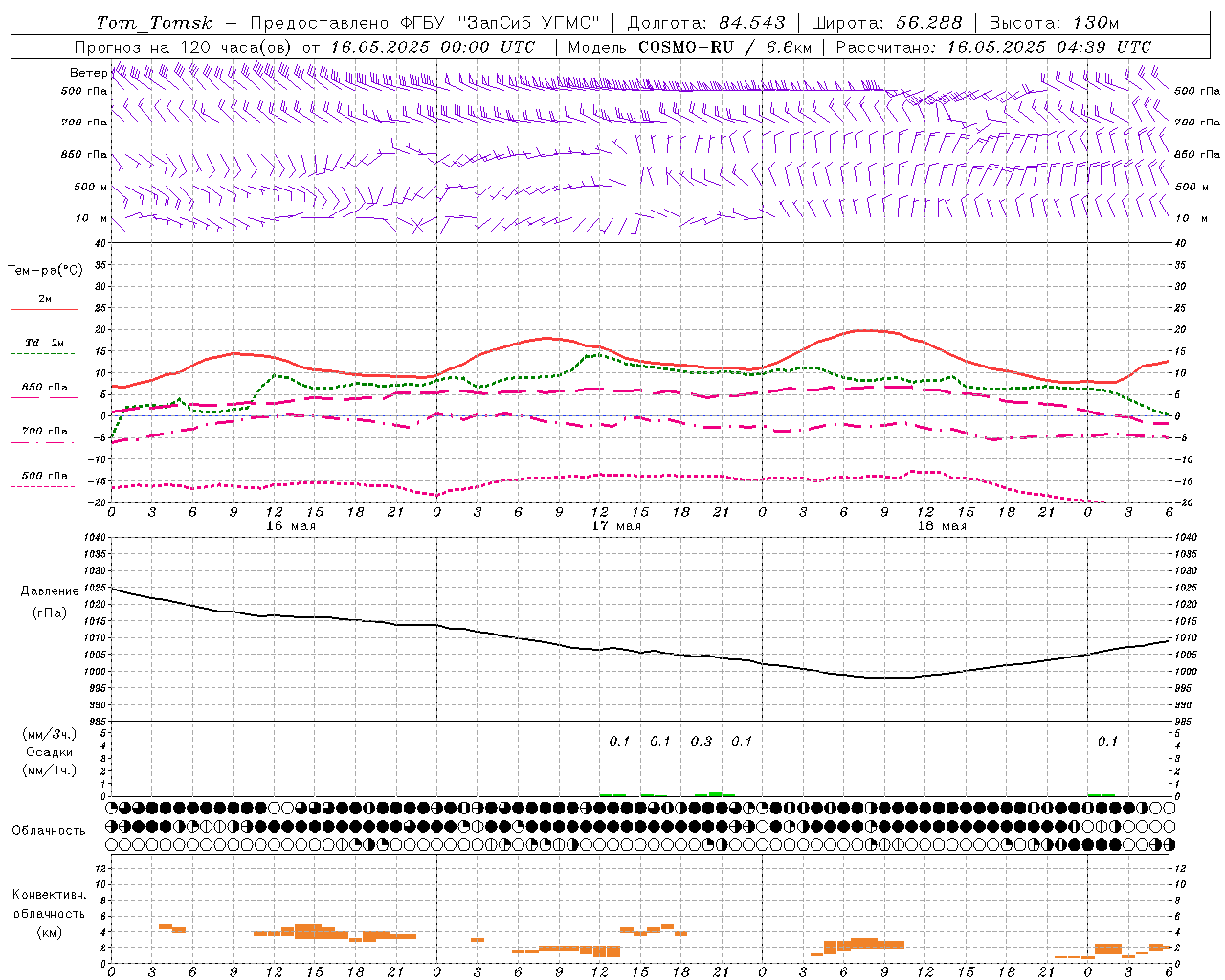Click the dashed line under the Td 2м legend

42,354
